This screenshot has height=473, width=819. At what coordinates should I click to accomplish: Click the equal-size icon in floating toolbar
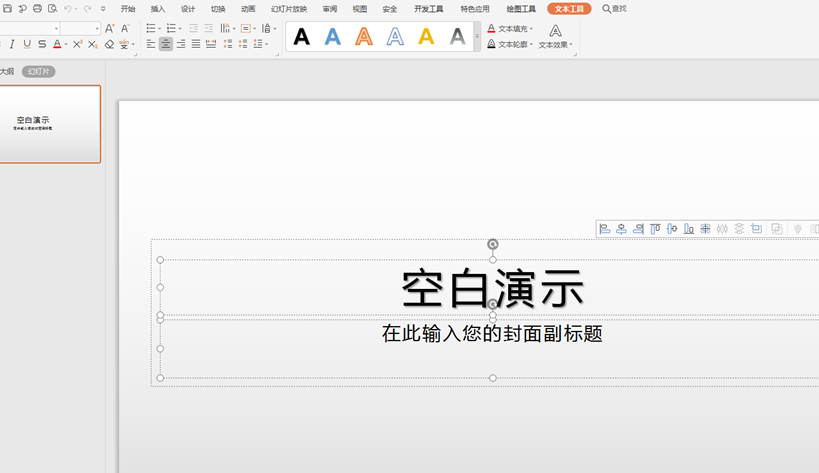pyautogui.click(x=756, y=229)
